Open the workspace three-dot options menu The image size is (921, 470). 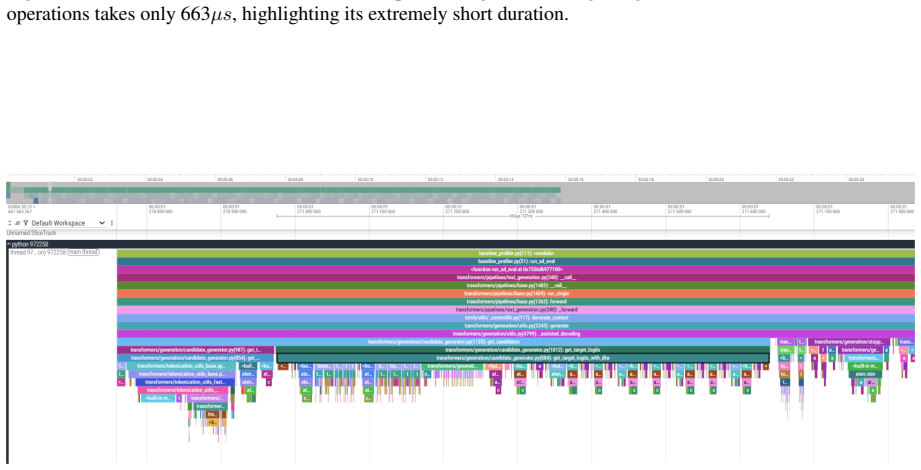tap(112, 223)
